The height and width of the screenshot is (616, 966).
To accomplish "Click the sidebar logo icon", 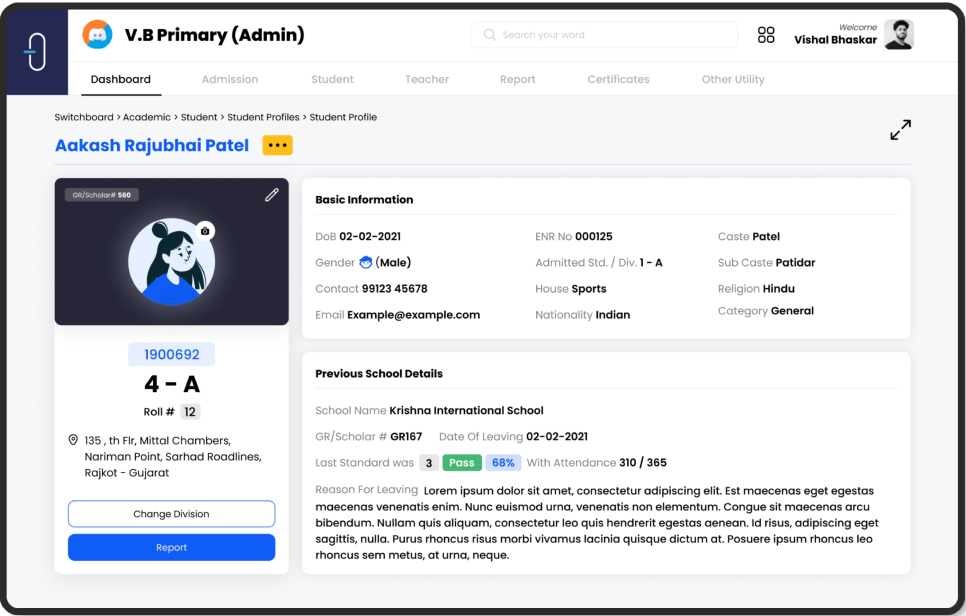I will coord(37,52).
